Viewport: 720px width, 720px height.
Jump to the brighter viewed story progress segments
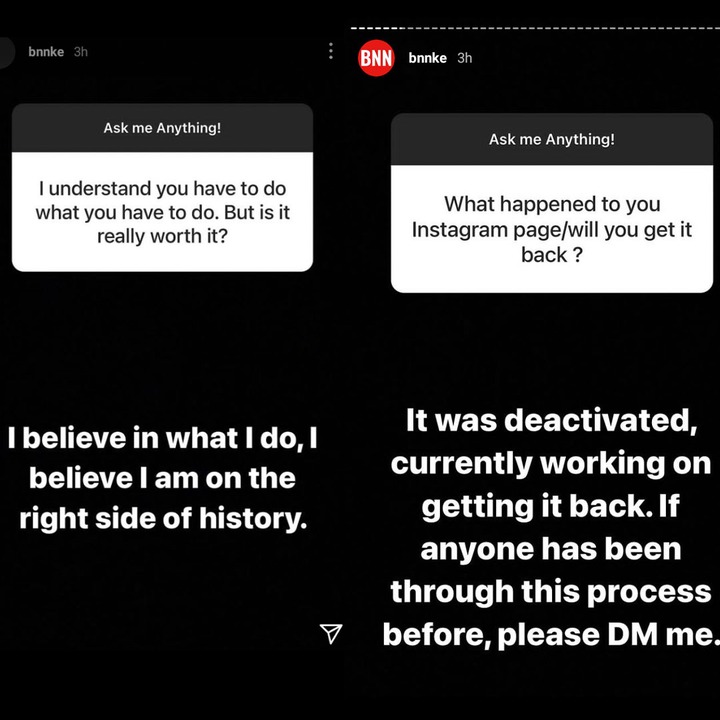tap(377, 28)
